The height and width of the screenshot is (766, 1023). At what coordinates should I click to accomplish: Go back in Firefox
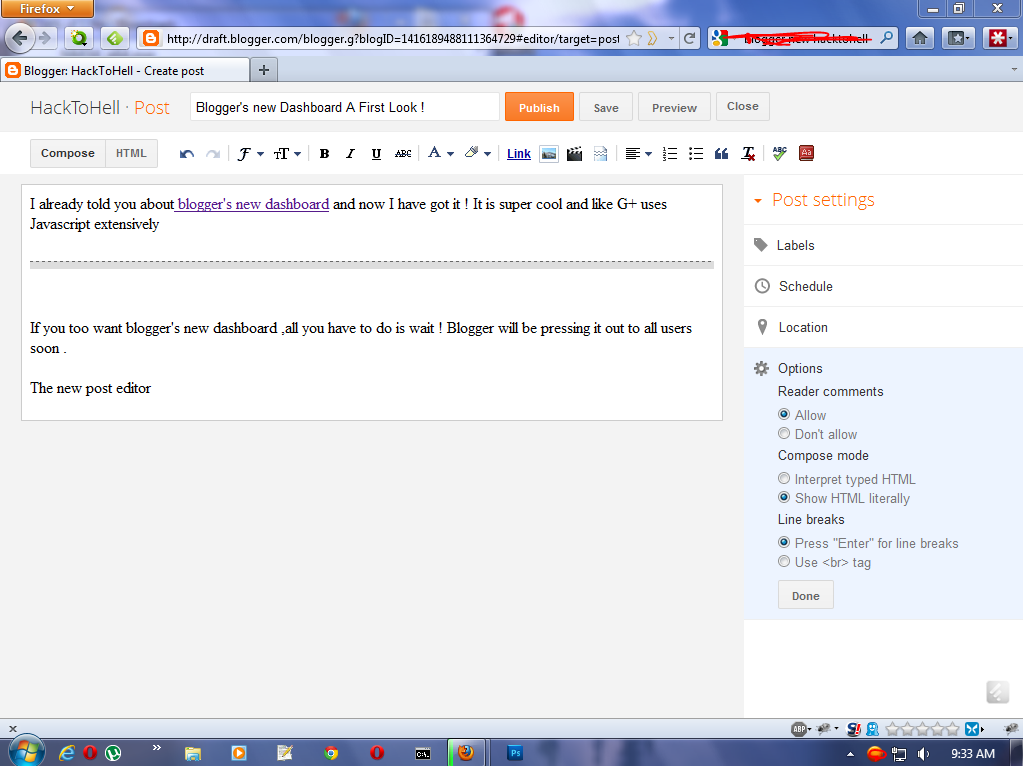point(20,38)
